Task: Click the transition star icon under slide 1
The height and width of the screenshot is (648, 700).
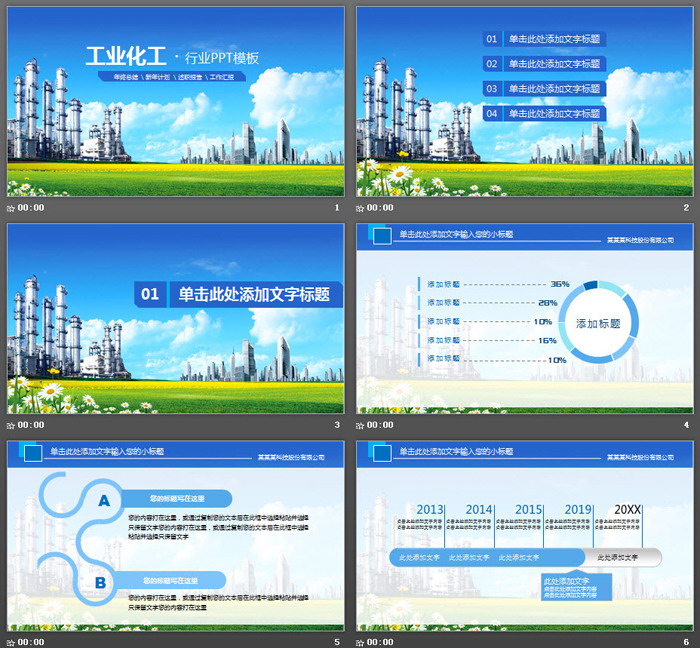Action: click(11, 208)
